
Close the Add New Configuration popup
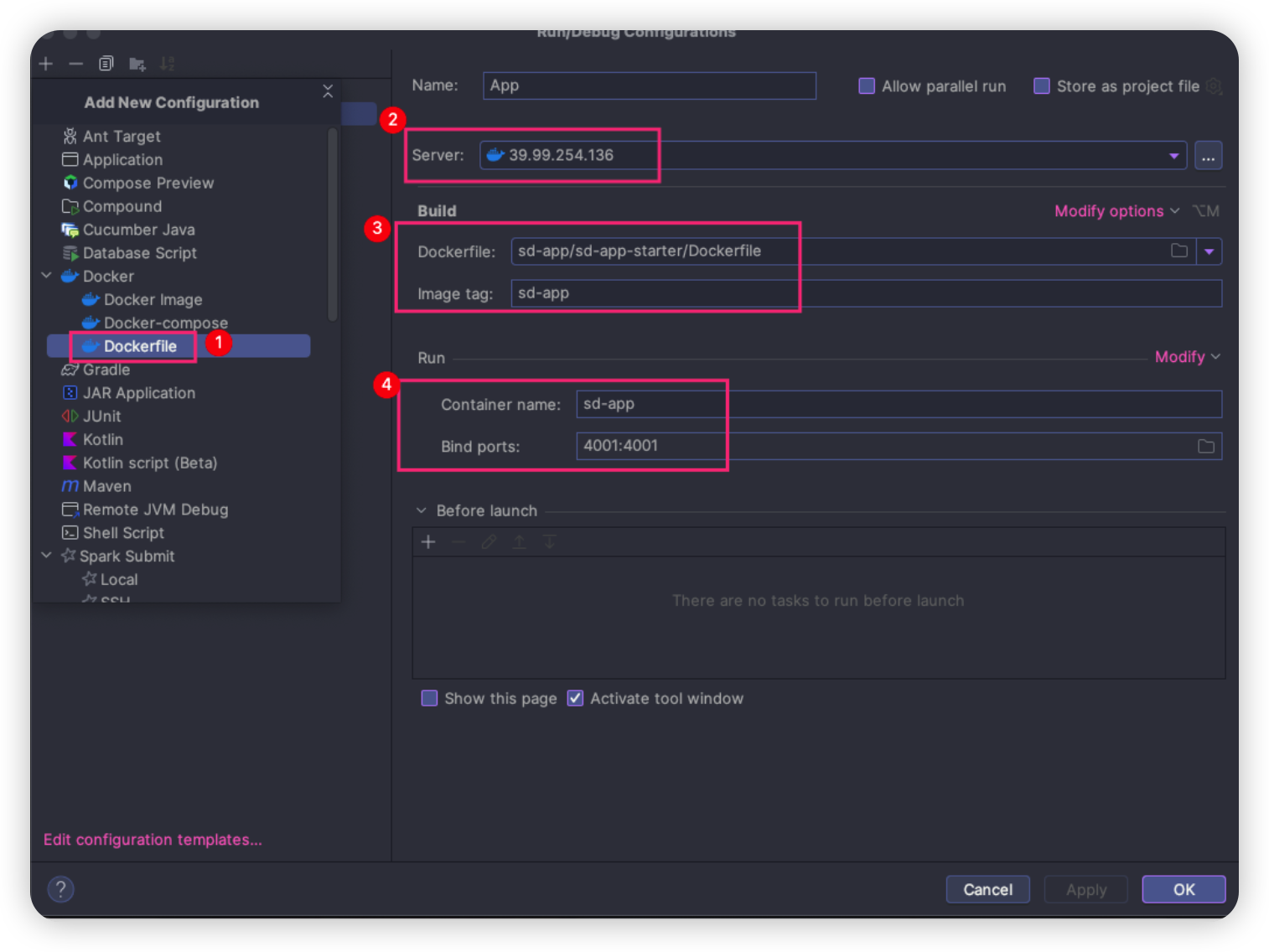point(328,91)
